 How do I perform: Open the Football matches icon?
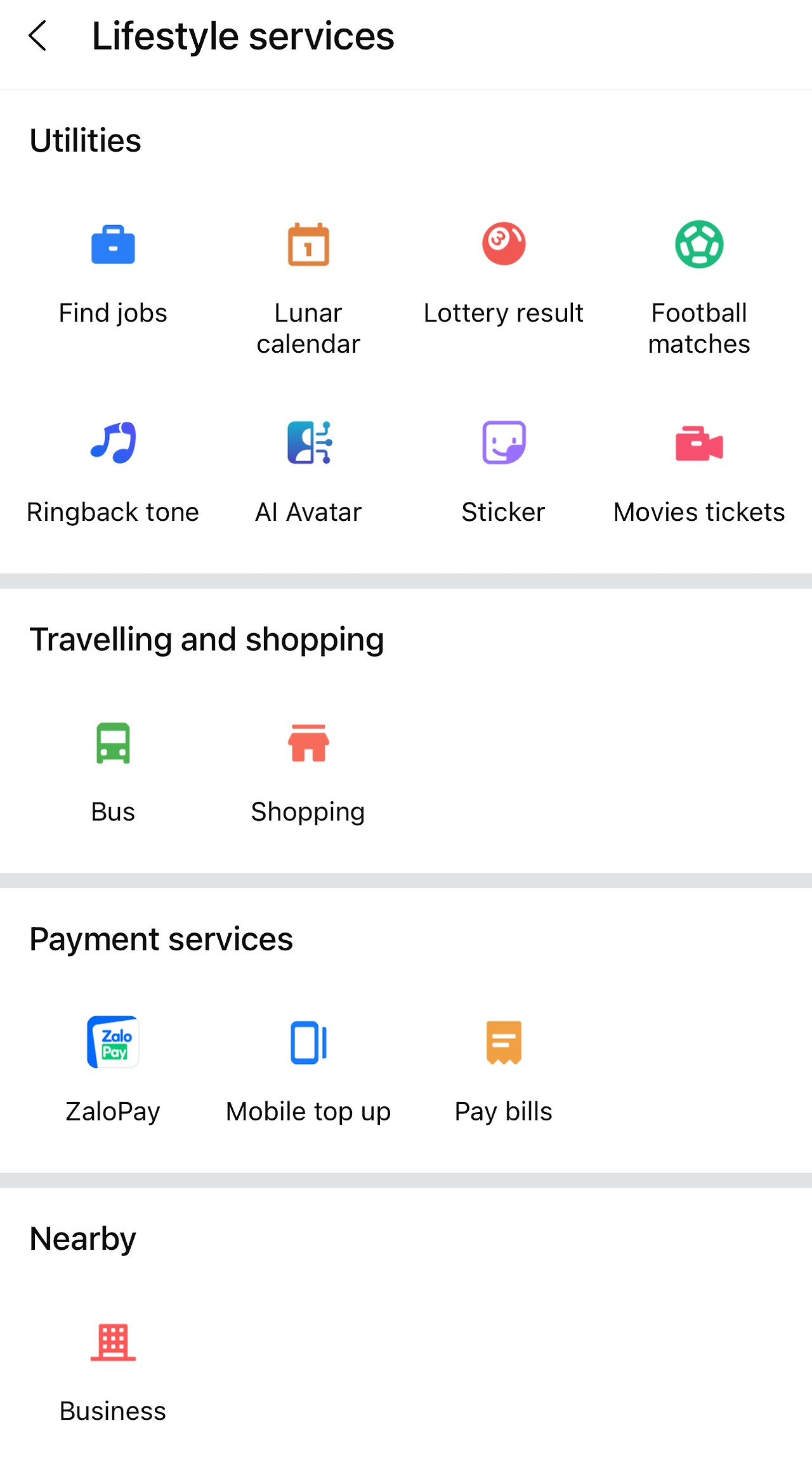click(699, 244)
